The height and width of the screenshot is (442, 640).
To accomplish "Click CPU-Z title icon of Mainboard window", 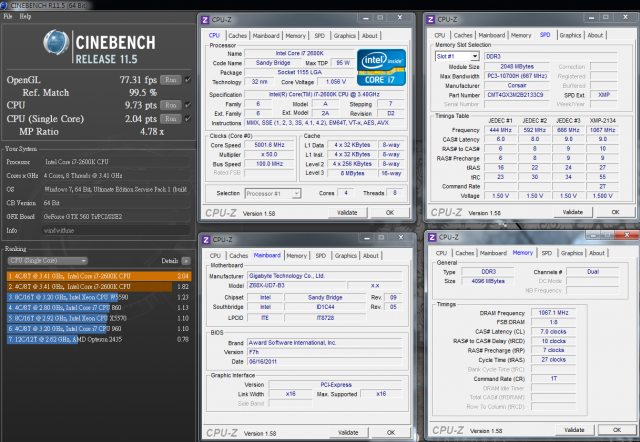I will coord(206,240).
